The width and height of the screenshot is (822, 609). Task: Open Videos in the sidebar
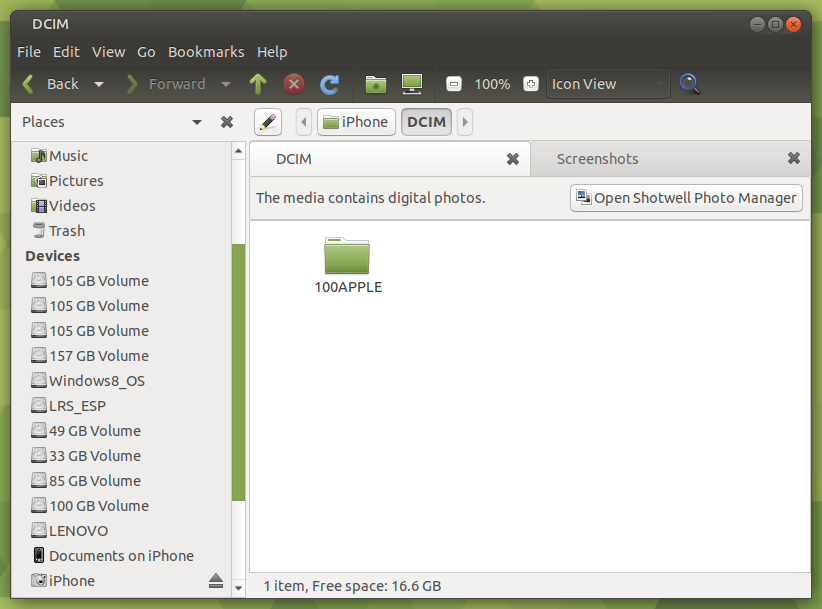coord(63,206)
